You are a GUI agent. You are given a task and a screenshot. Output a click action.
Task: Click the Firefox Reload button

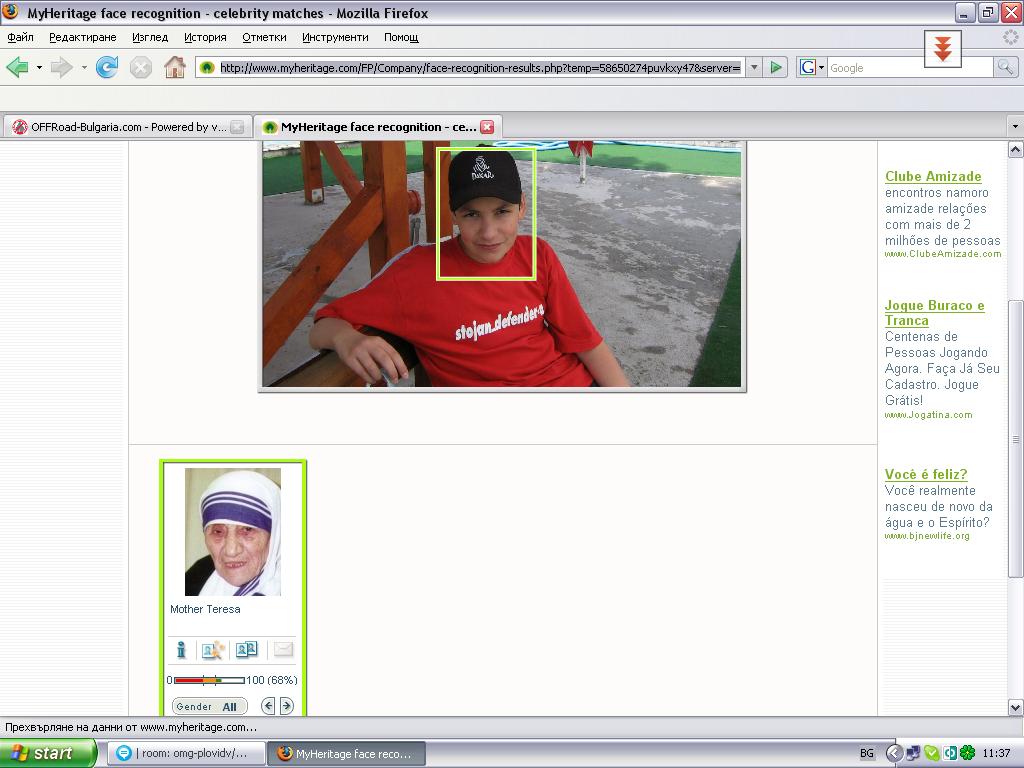tap(106, 68)
